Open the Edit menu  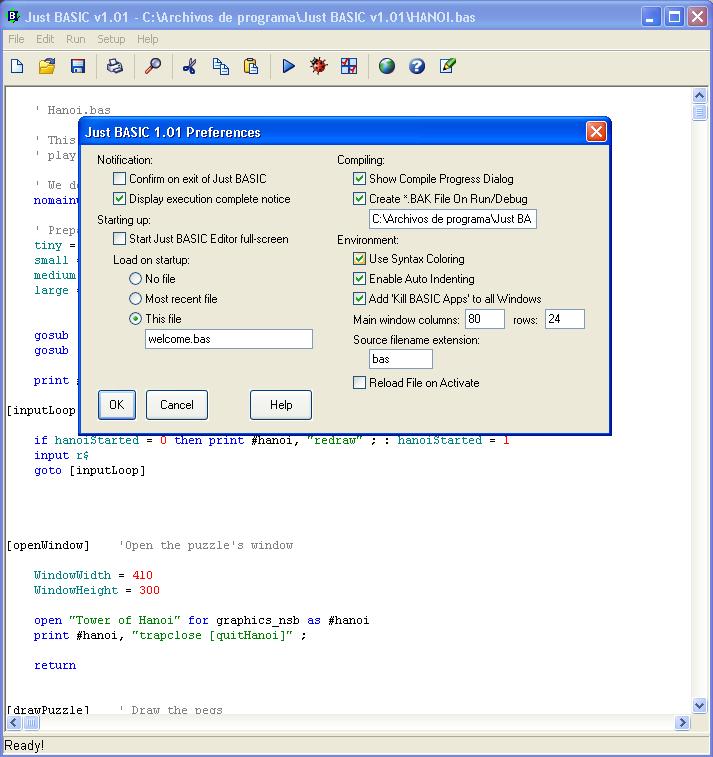point(45,39)
